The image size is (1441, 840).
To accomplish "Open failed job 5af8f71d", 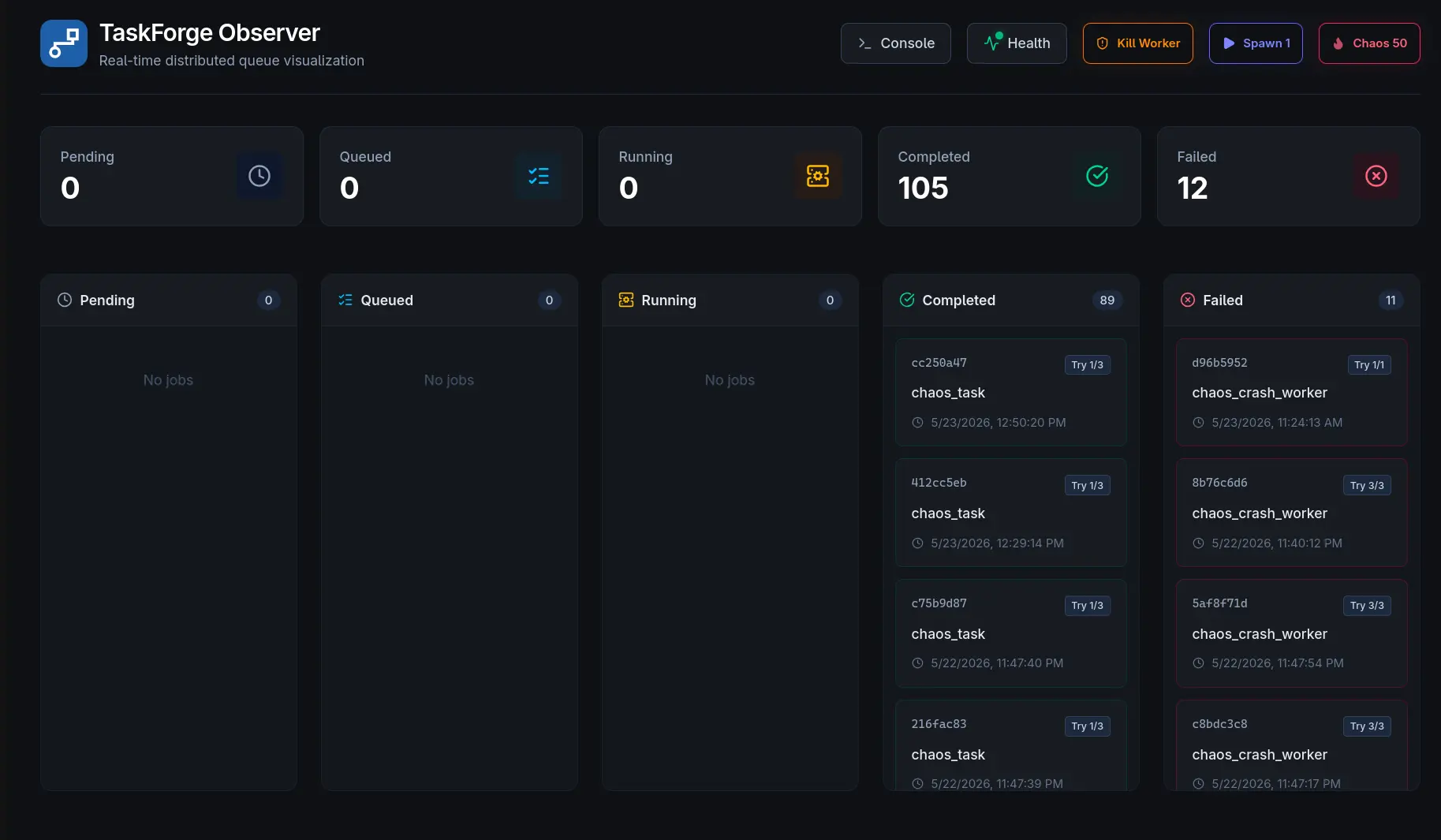I will [1291, 633].
